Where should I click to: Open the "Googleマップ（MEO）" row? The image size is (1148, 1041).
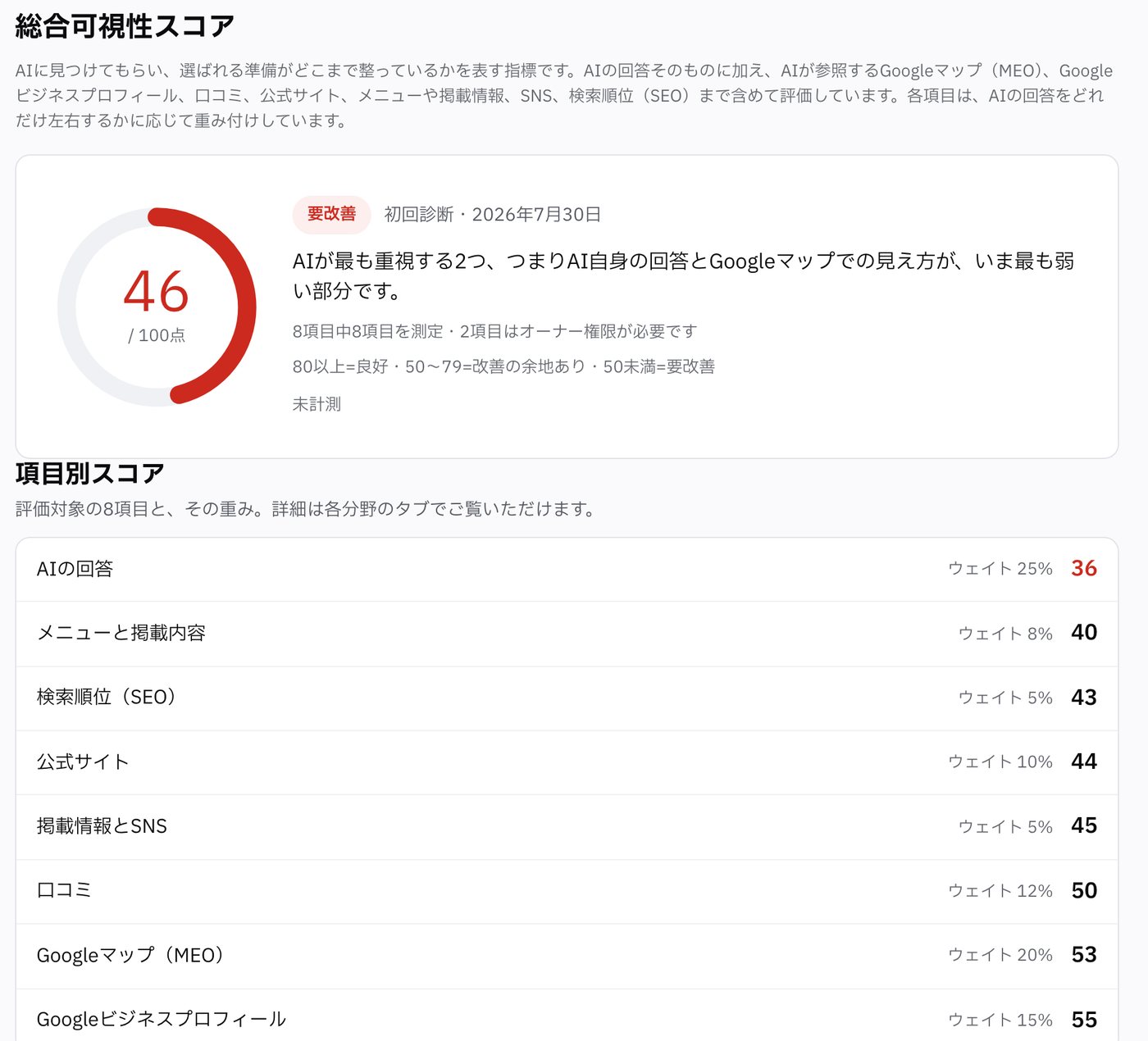pyautogui.click(x=567, y=955)
